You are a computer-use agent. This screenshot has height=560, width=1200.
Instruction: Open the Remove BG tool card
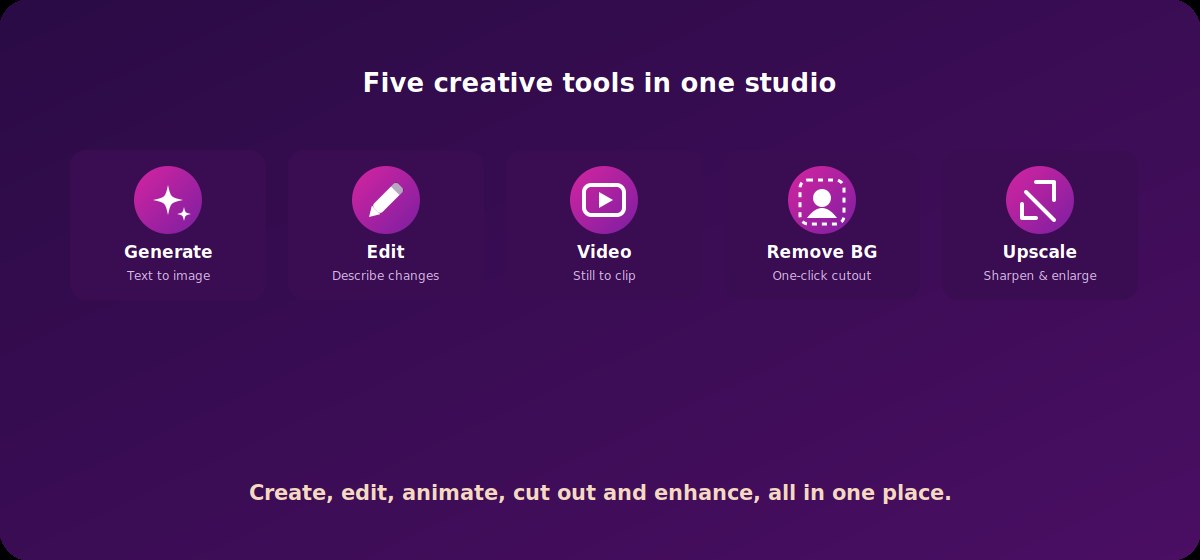tap(822, 225)
